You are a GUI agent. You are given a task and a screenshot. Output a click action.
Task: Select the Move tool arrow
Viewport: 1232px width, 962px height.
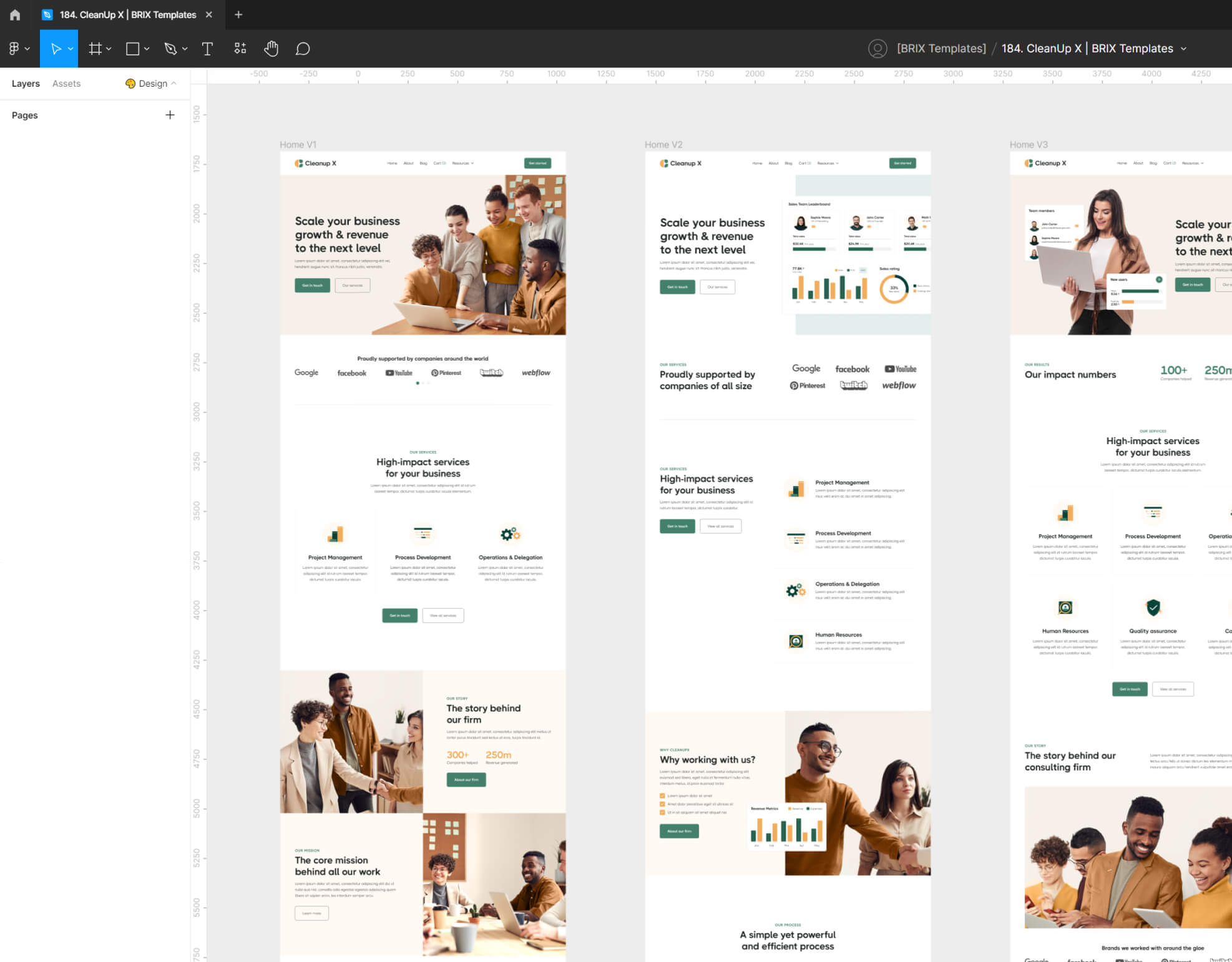55,49
